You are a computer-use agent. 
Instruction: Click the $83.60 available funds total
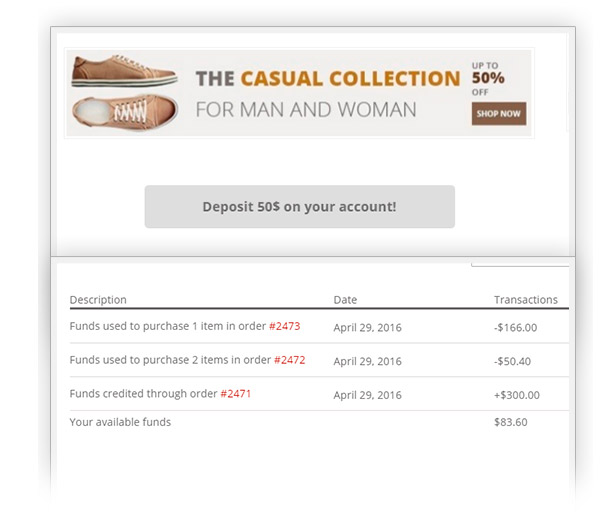pyautogui.click(x=510, y=422)
